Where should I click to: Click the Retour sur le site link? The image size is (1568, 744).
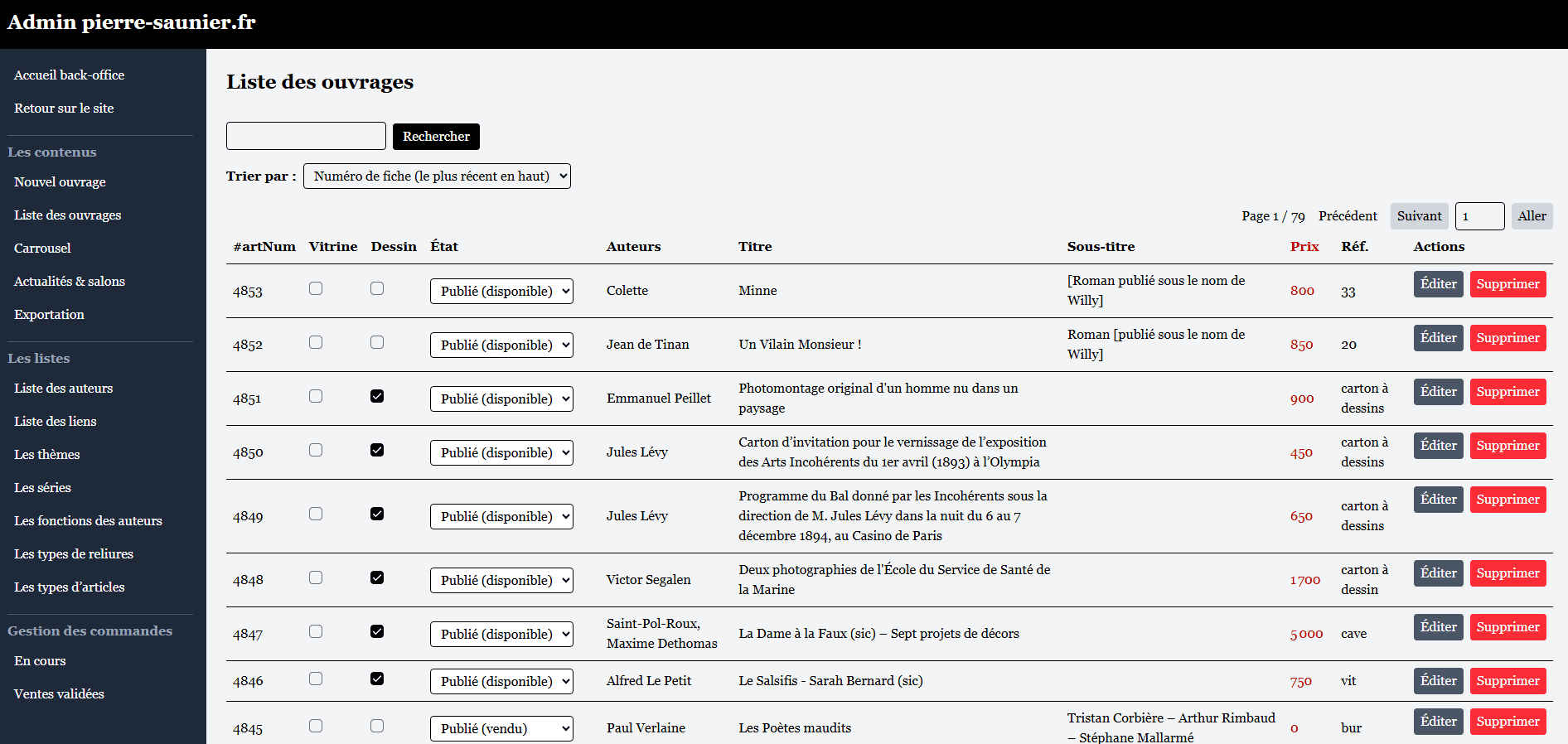64,109
